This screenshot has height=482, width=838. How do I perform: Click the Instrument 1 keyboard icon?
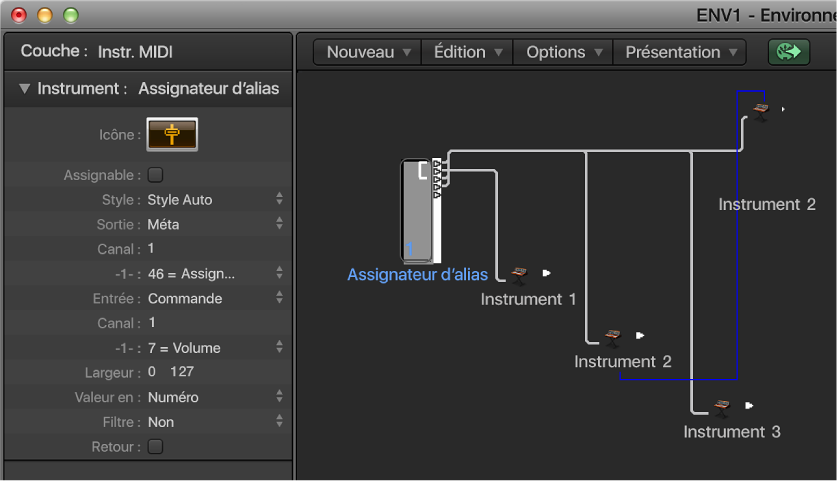pyautogui.click(x=520, y=273)
